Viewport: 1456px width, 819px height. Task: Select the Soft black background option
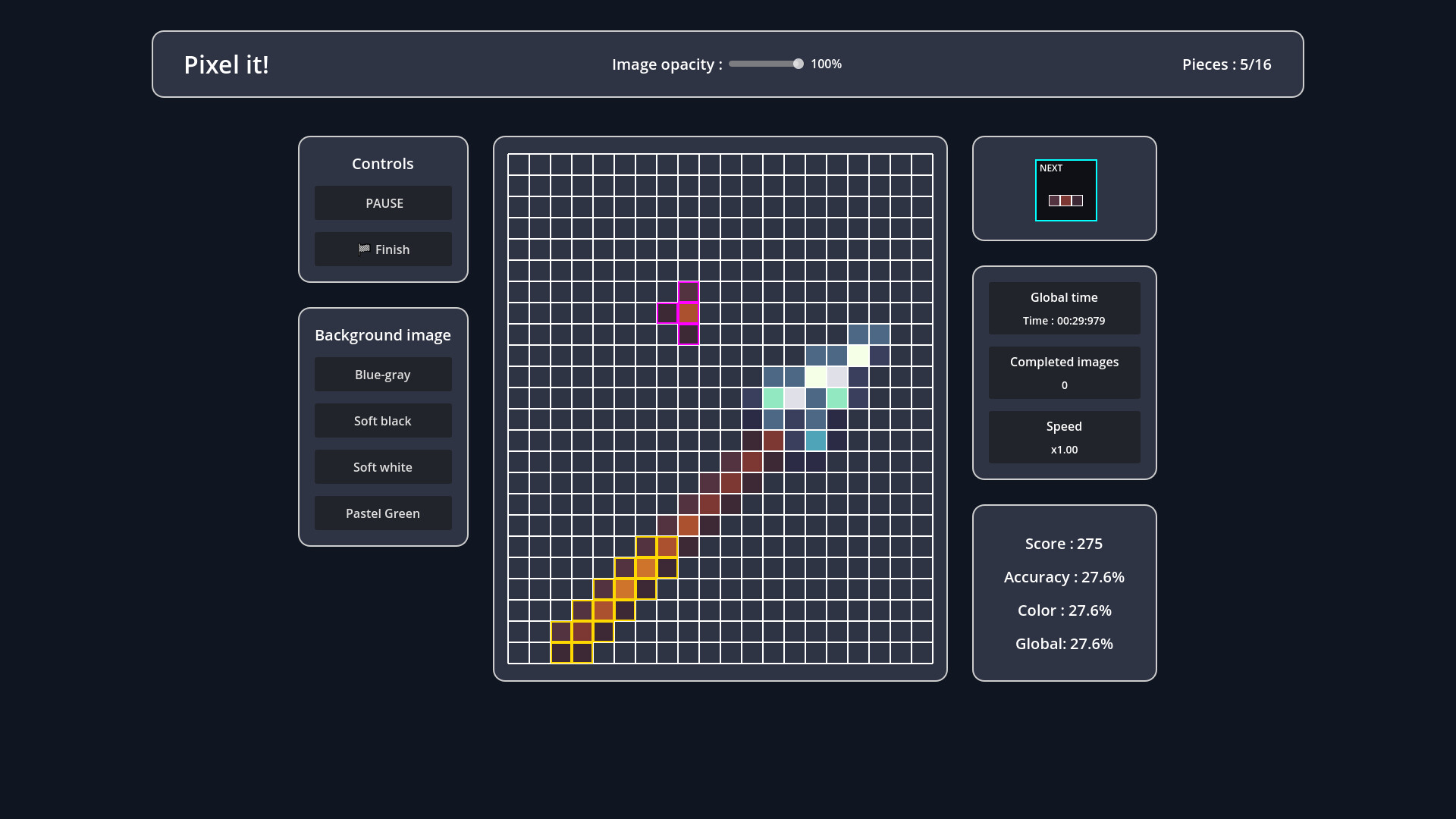click(x=383, y=420)
